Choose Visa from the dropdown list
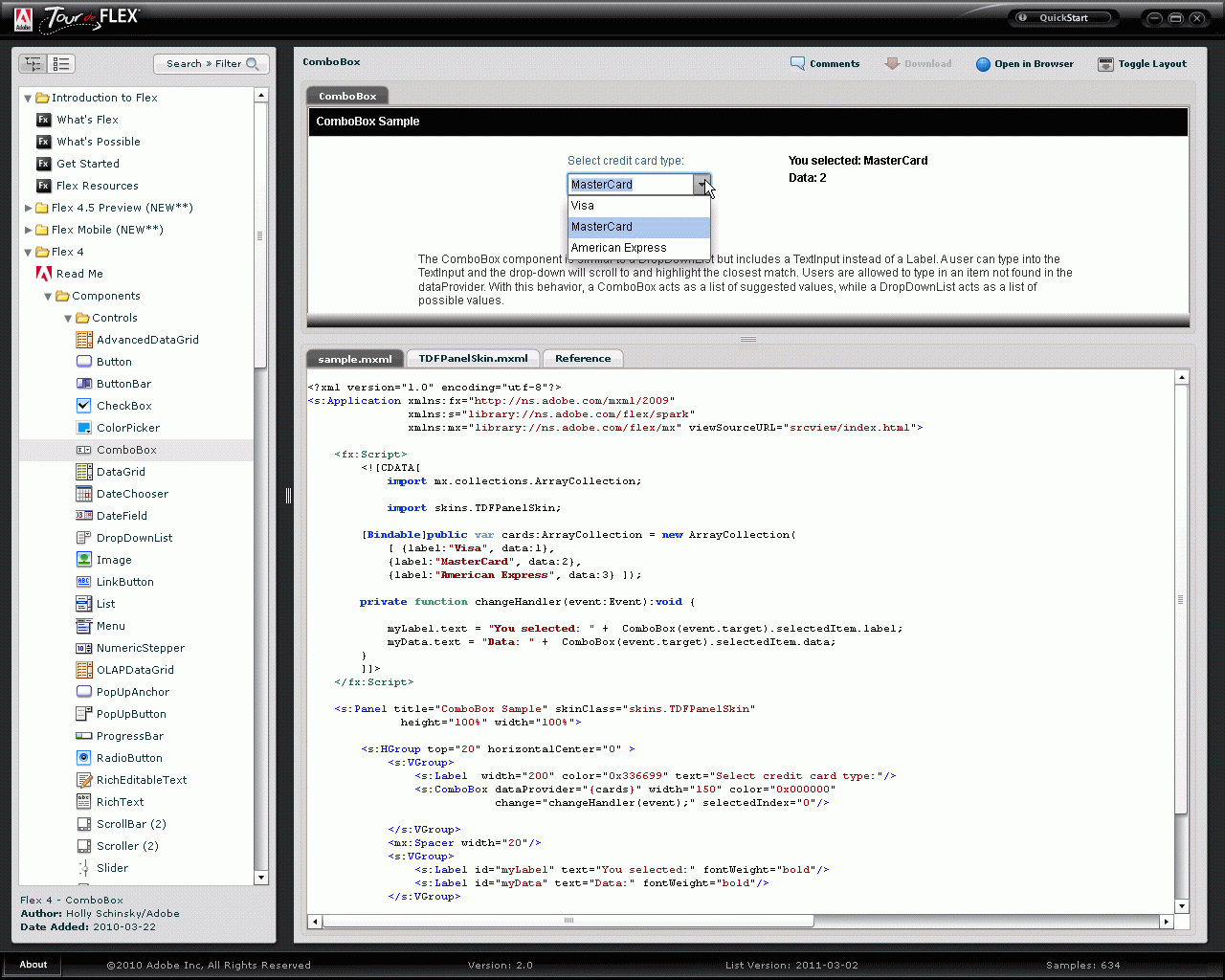This screenshot has height=980, width=1225. pos(639,206)
